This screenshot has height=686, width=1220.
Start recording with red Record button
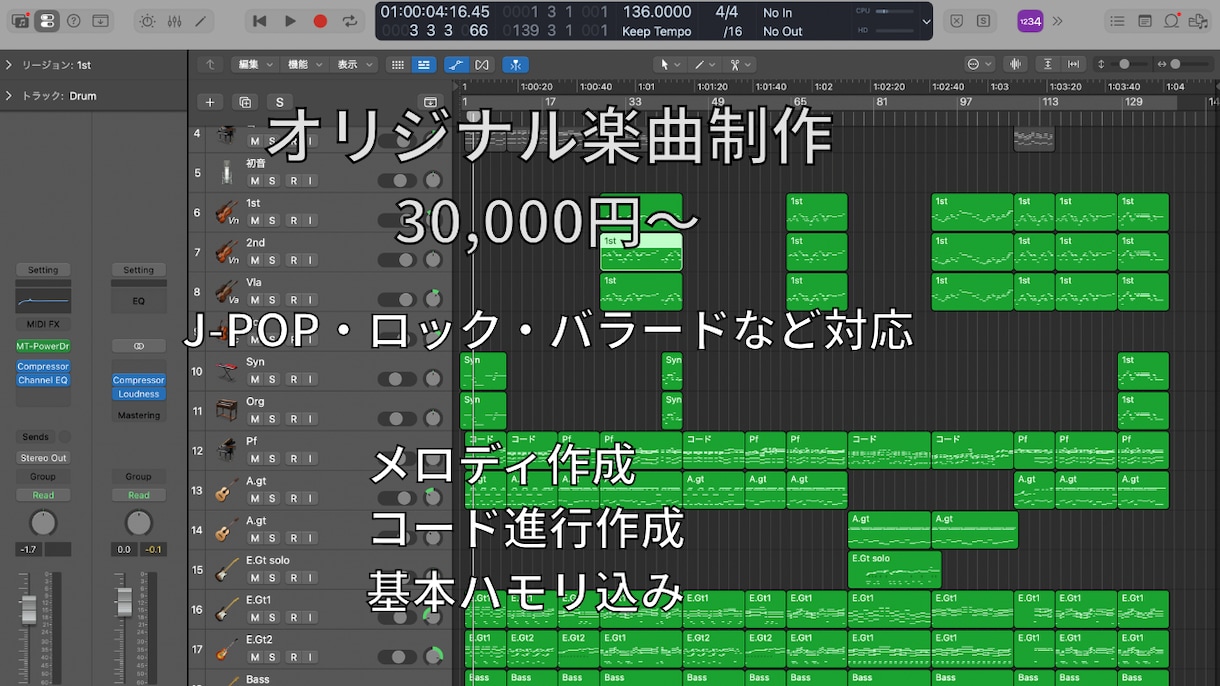(x=320, y=21)
